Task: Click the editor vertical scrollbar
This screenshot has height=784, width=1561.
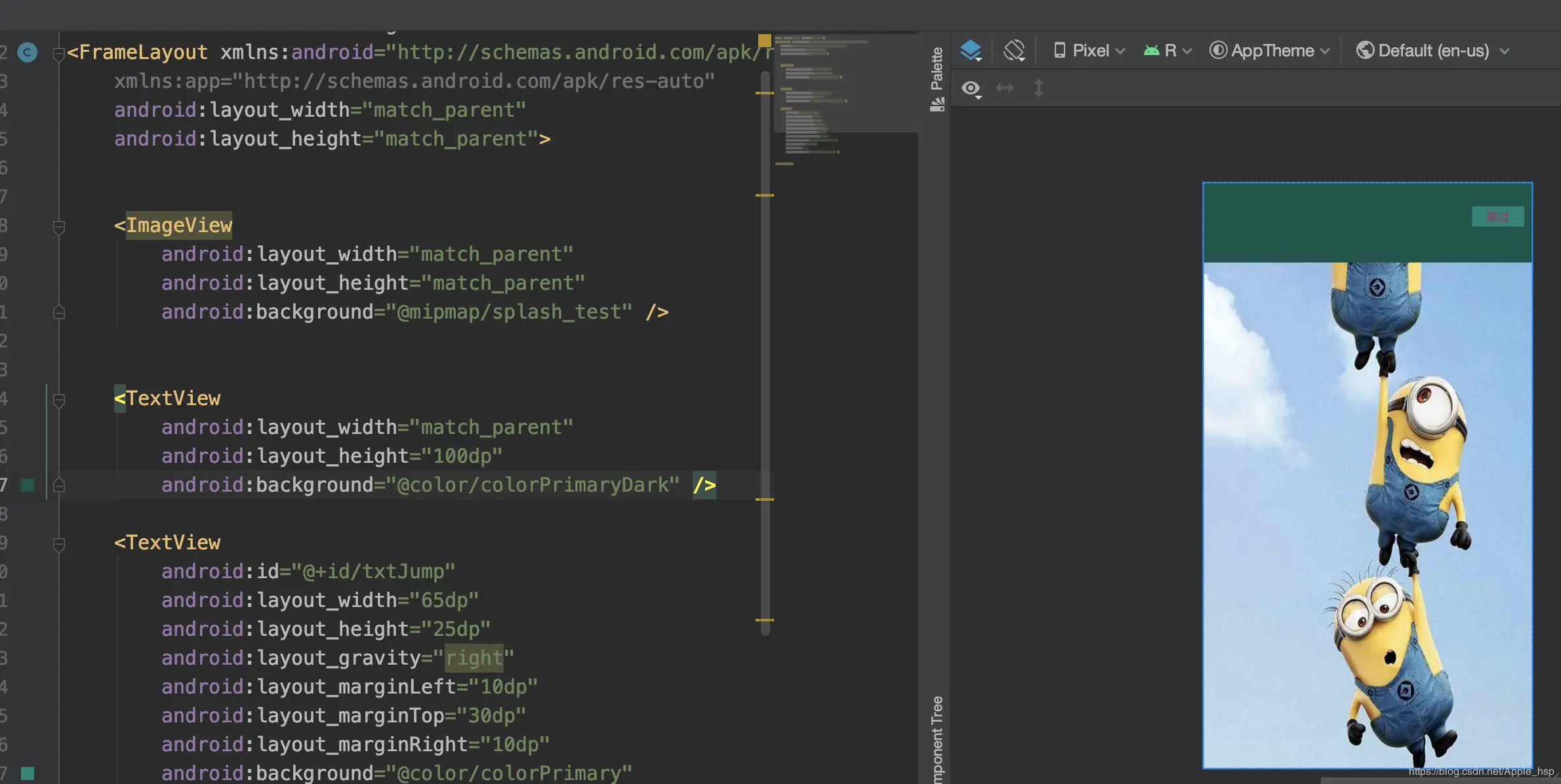Action: pyautogui.click(x=765, y=354)
